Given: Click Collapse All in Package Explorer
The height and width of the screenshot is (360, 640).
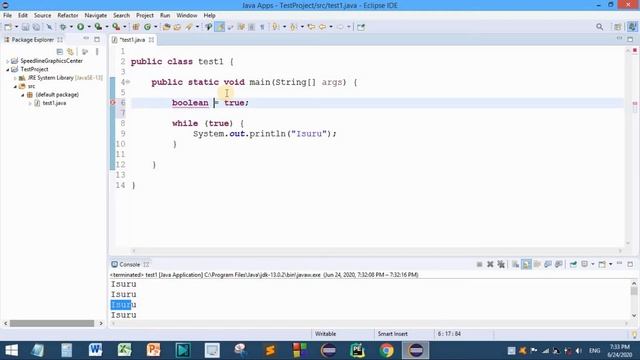Looking at the screenshot, I should click(60, 52).
